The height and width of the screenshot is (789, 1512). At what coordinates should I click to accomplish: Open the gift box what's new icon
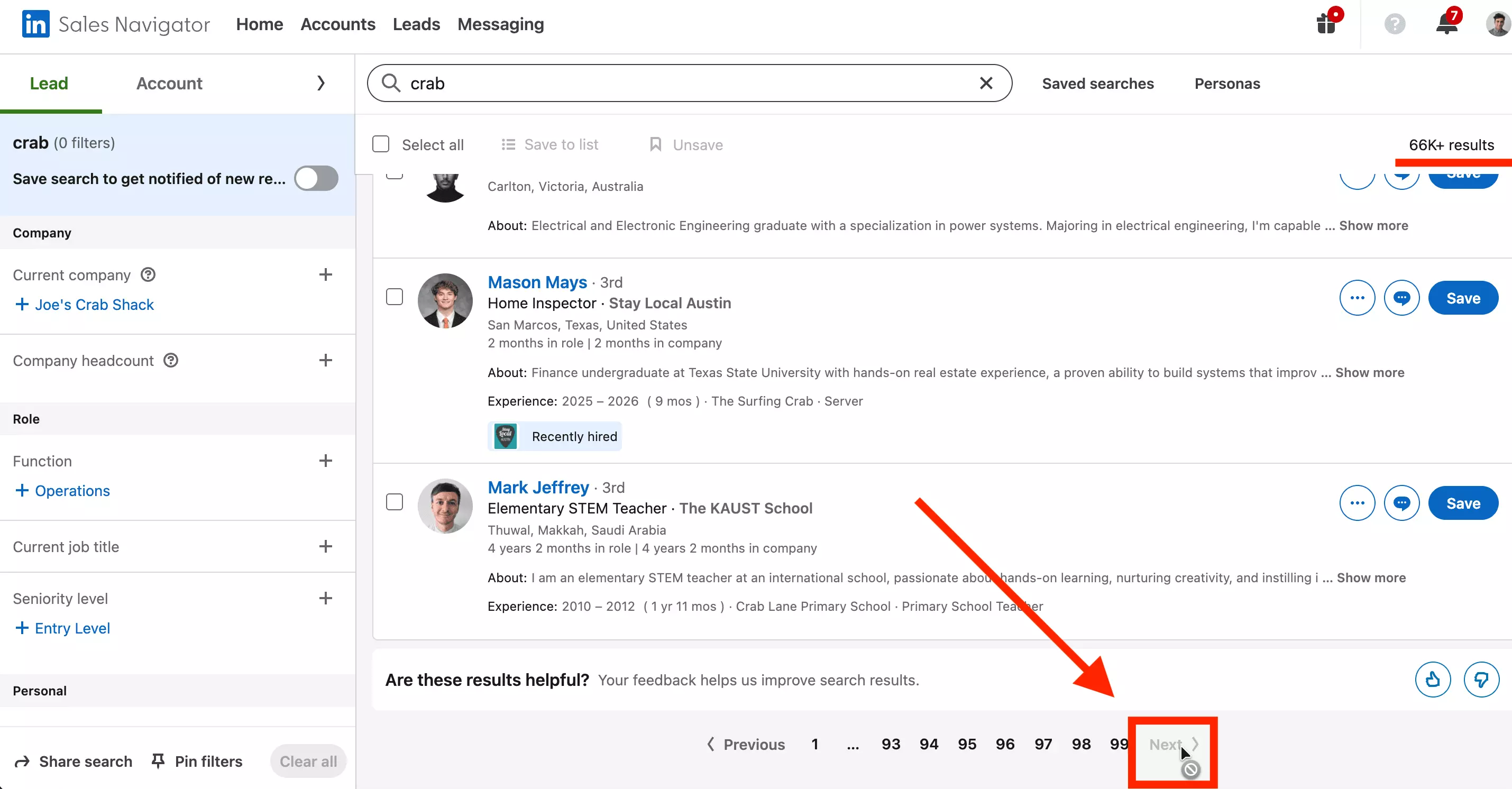click(1327, 23)
